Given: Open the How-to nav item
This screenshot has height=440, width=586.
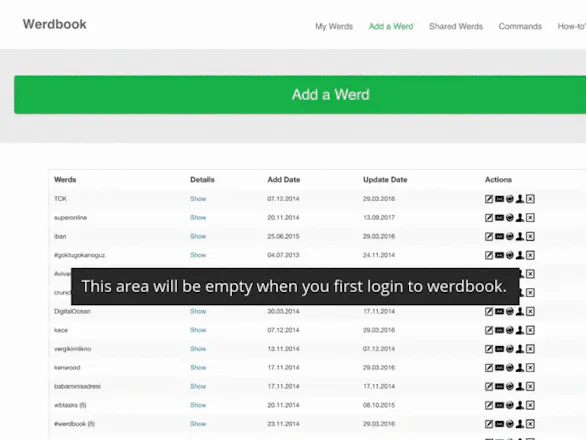Looking at the screenshot, I should pos(571,27).
